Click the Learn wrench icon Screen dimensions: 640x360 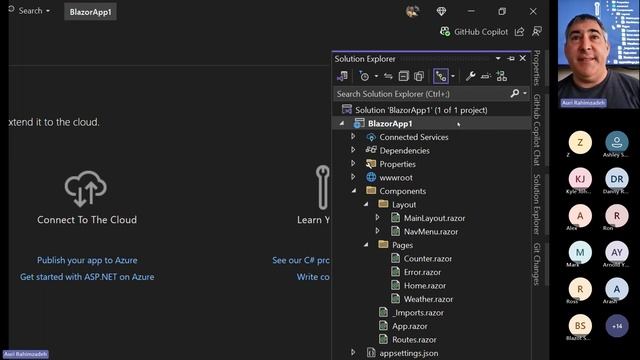pyautogui.click(x=322, y=187)
